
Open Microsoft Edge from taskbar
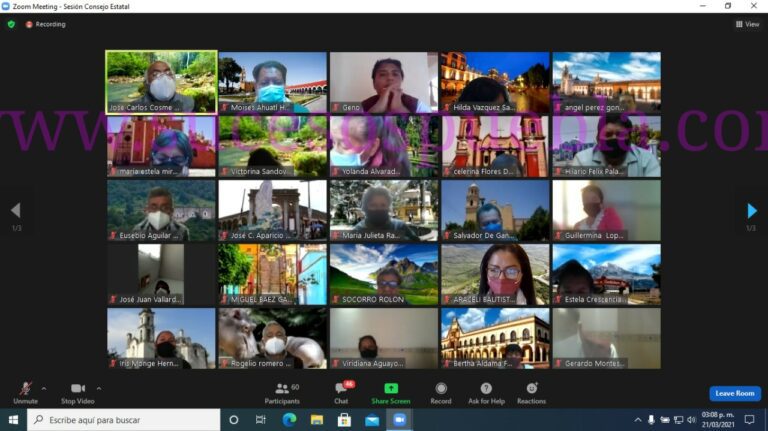click(290, 420)
